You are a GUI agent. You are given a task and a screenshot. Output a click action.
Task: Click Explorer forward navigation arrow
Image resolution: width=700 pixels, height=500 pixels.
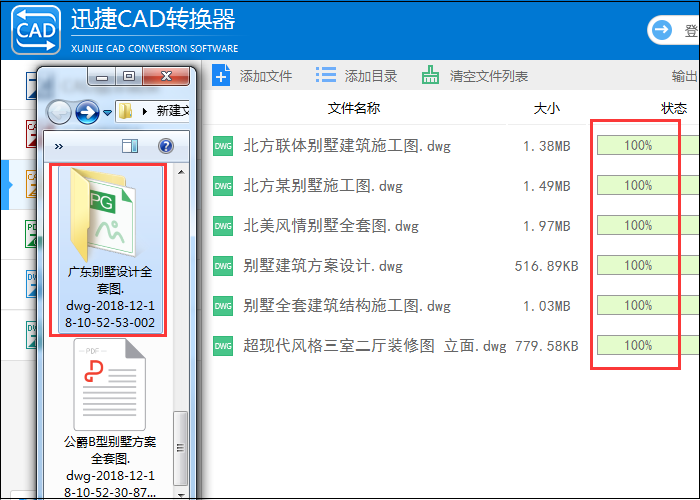point(88,112)
